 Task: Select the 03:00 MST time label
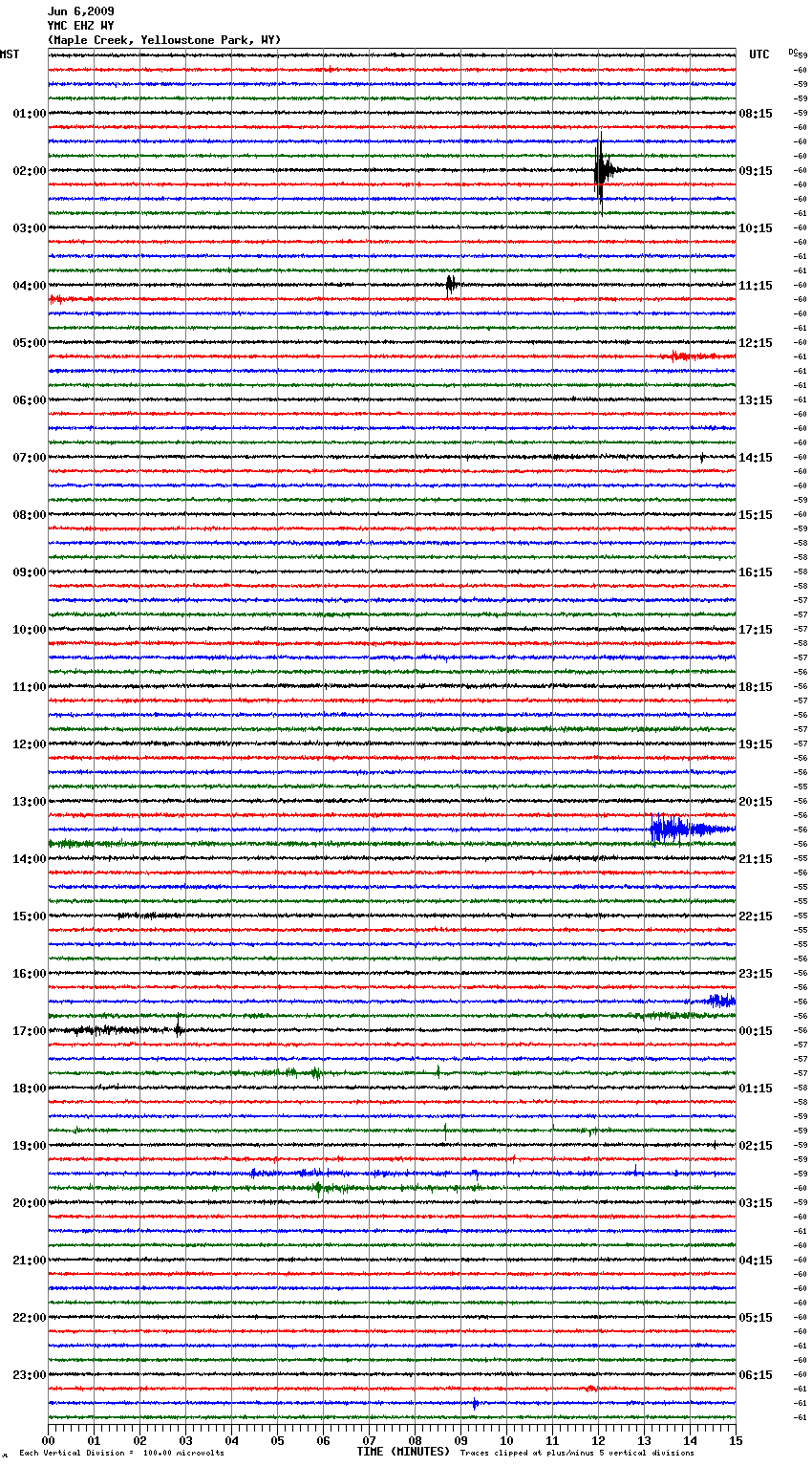pyautogui.click(x=30, y=228)
